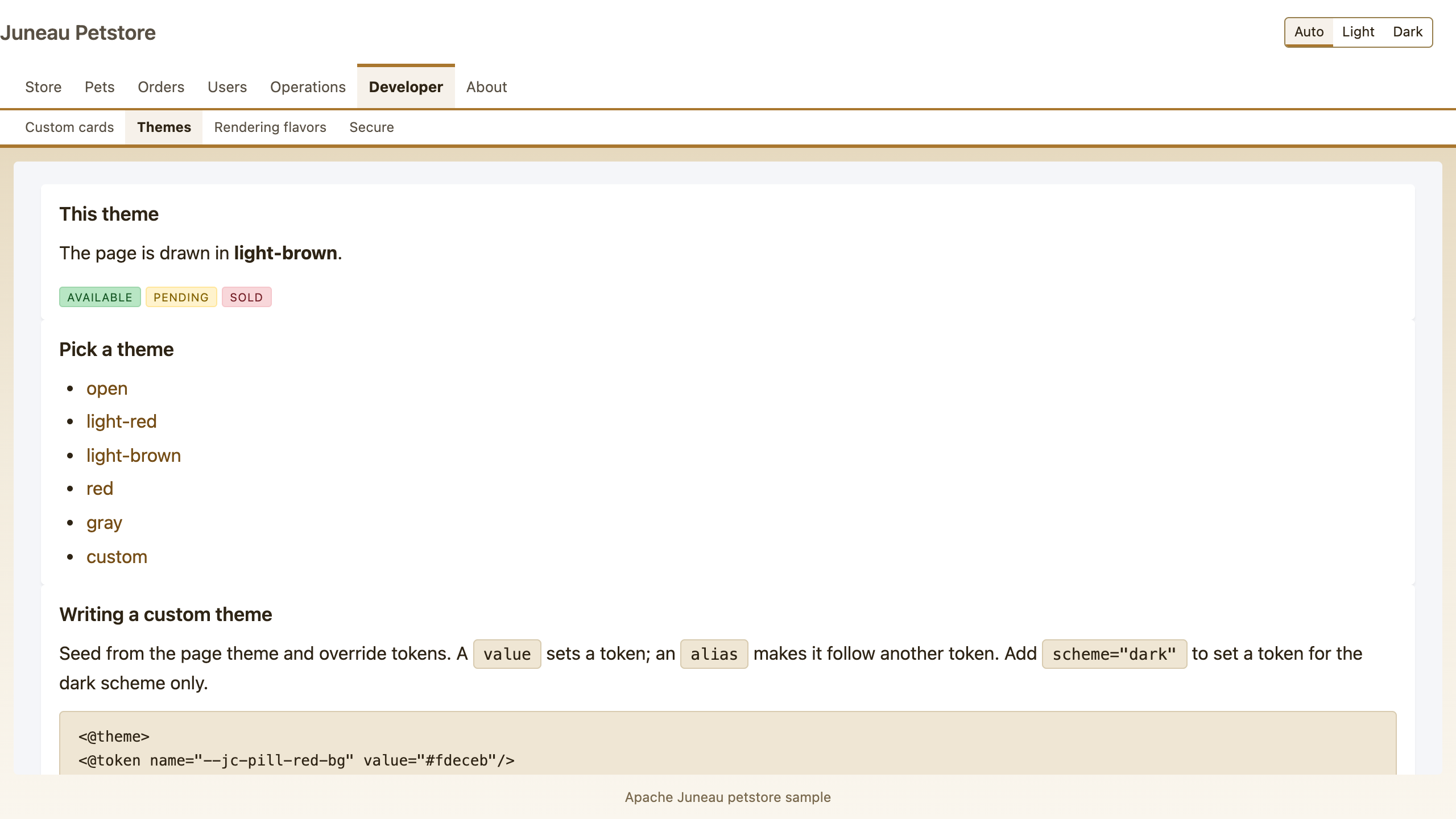Click the Juneau Petstore title
Viewport: 1456px width, 819px height.
78,32
